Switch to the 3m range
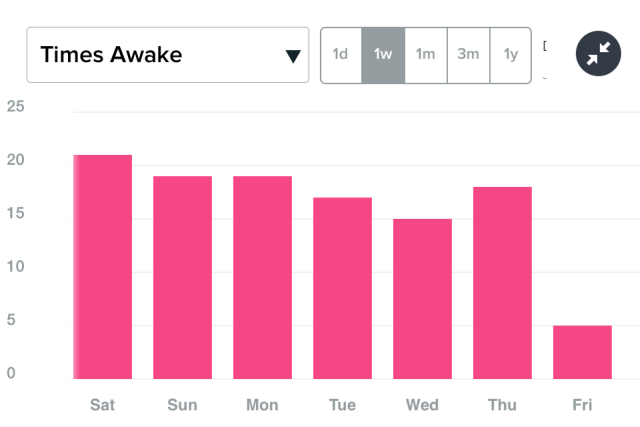The image size is (640, 427). pos(468,55)
